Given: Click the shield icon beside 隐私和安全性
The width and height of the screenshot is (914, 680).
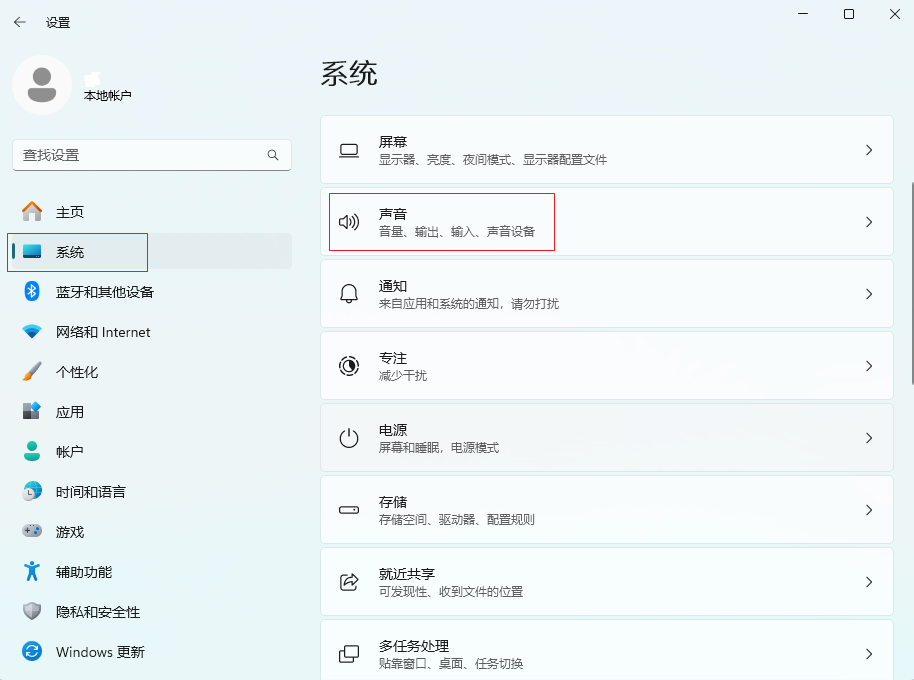Looking at the screenshot, I should pyautogui.click(x=32, y=611).
